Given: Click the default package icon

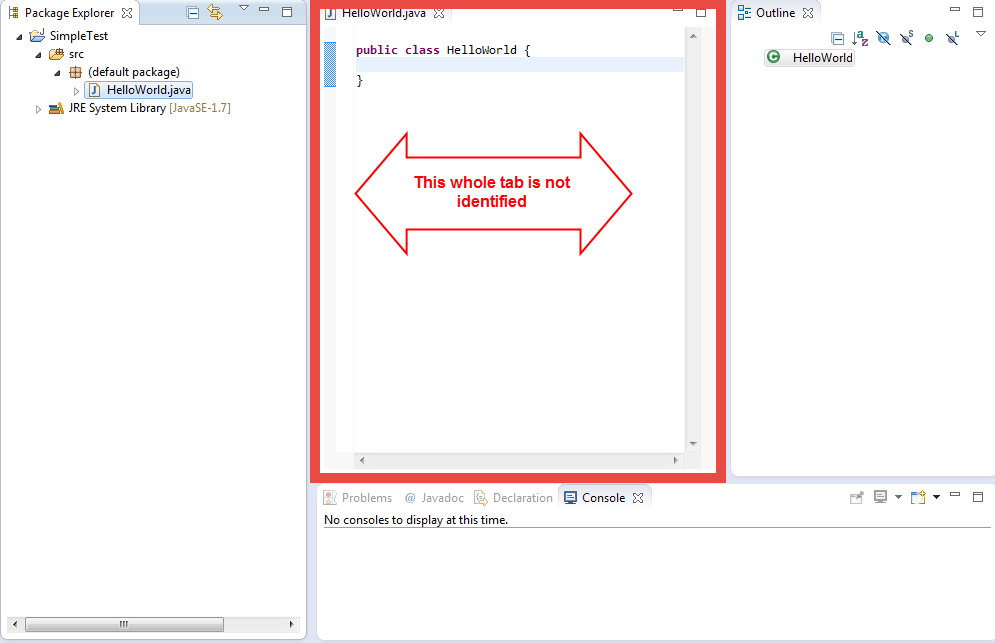Looking at the screenshot, I should (x=76, y=72).
